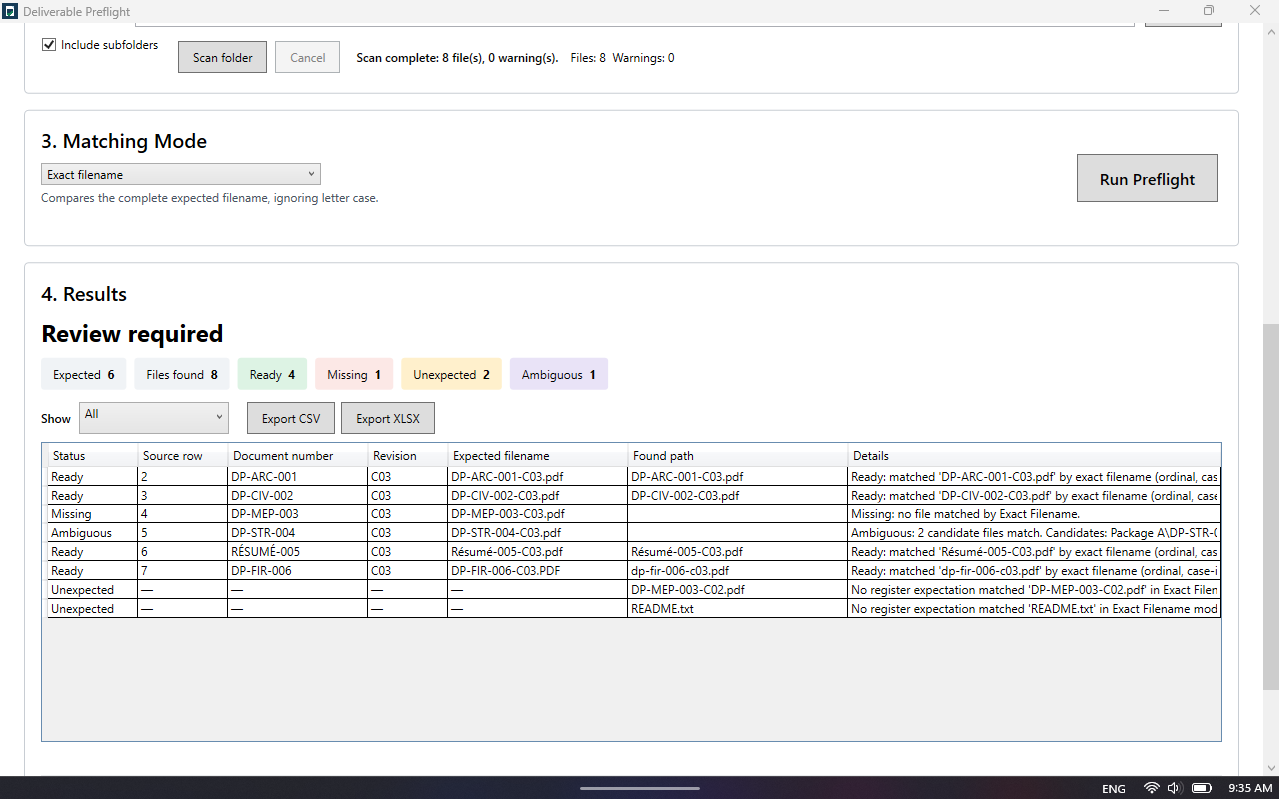Screen dimensions: 1279x799
Task: Select the DP-MEP-003 document number cell
Action: click(297, 514)
